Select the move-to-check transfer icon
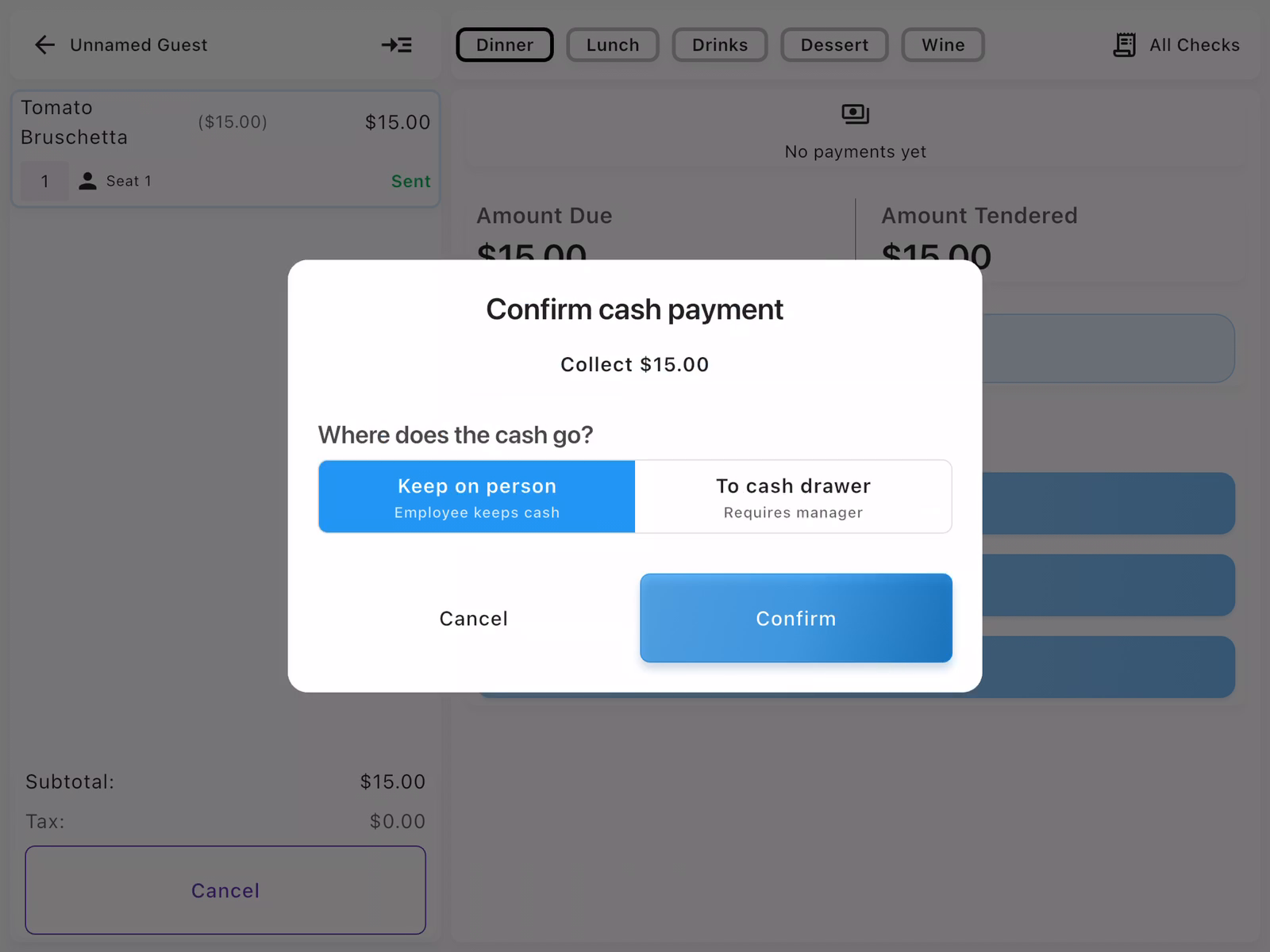This screenshot has height=952, width=1270. [x=397, y=45]
